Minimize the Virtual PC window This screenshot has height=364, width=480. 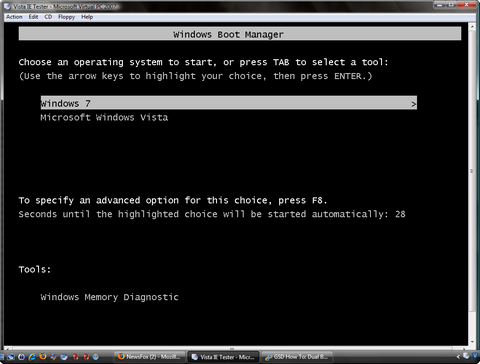tap(440, 5)
